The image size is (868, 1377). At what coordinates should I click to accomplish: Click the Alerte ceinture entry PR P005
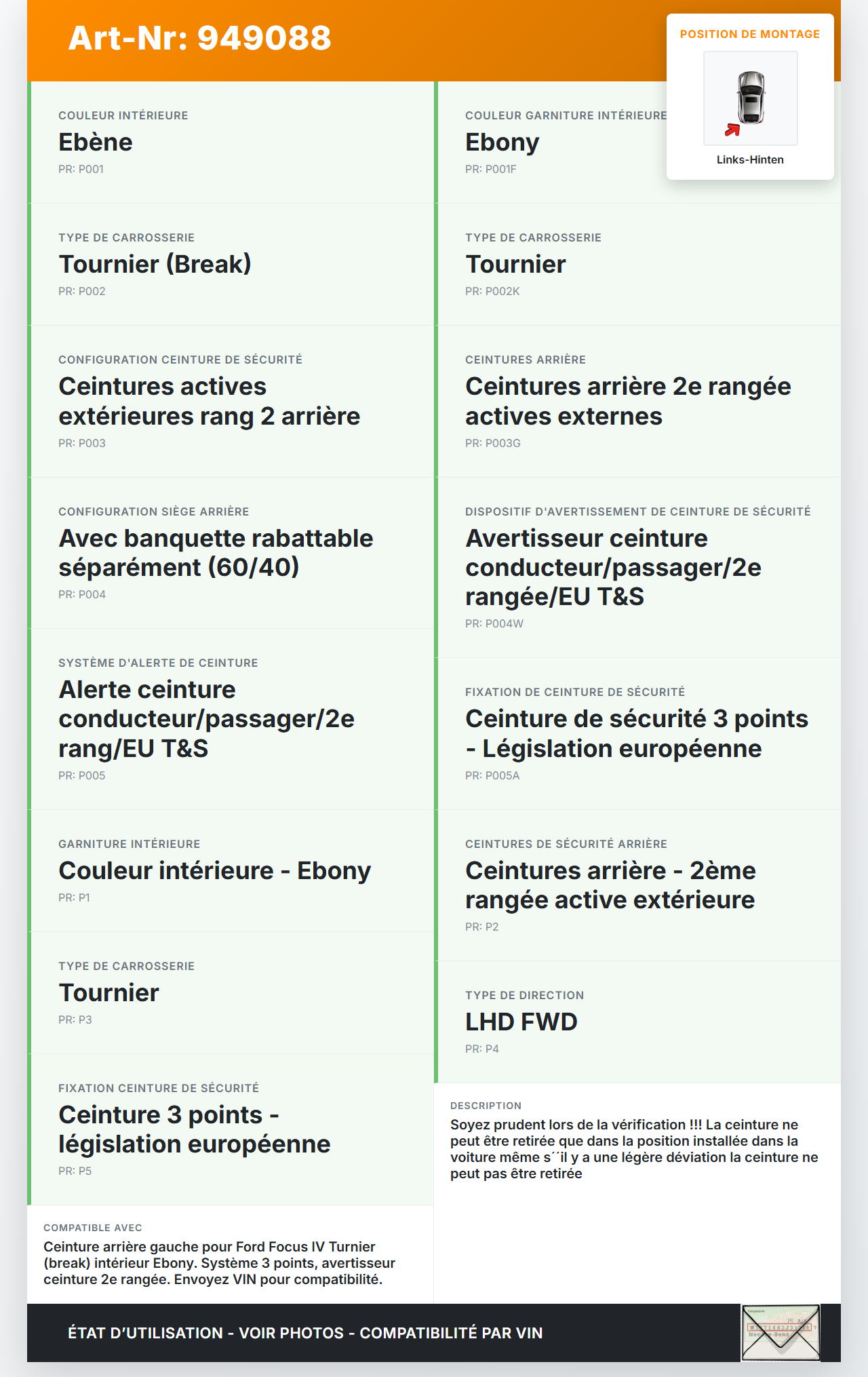[x=206, y=718]
